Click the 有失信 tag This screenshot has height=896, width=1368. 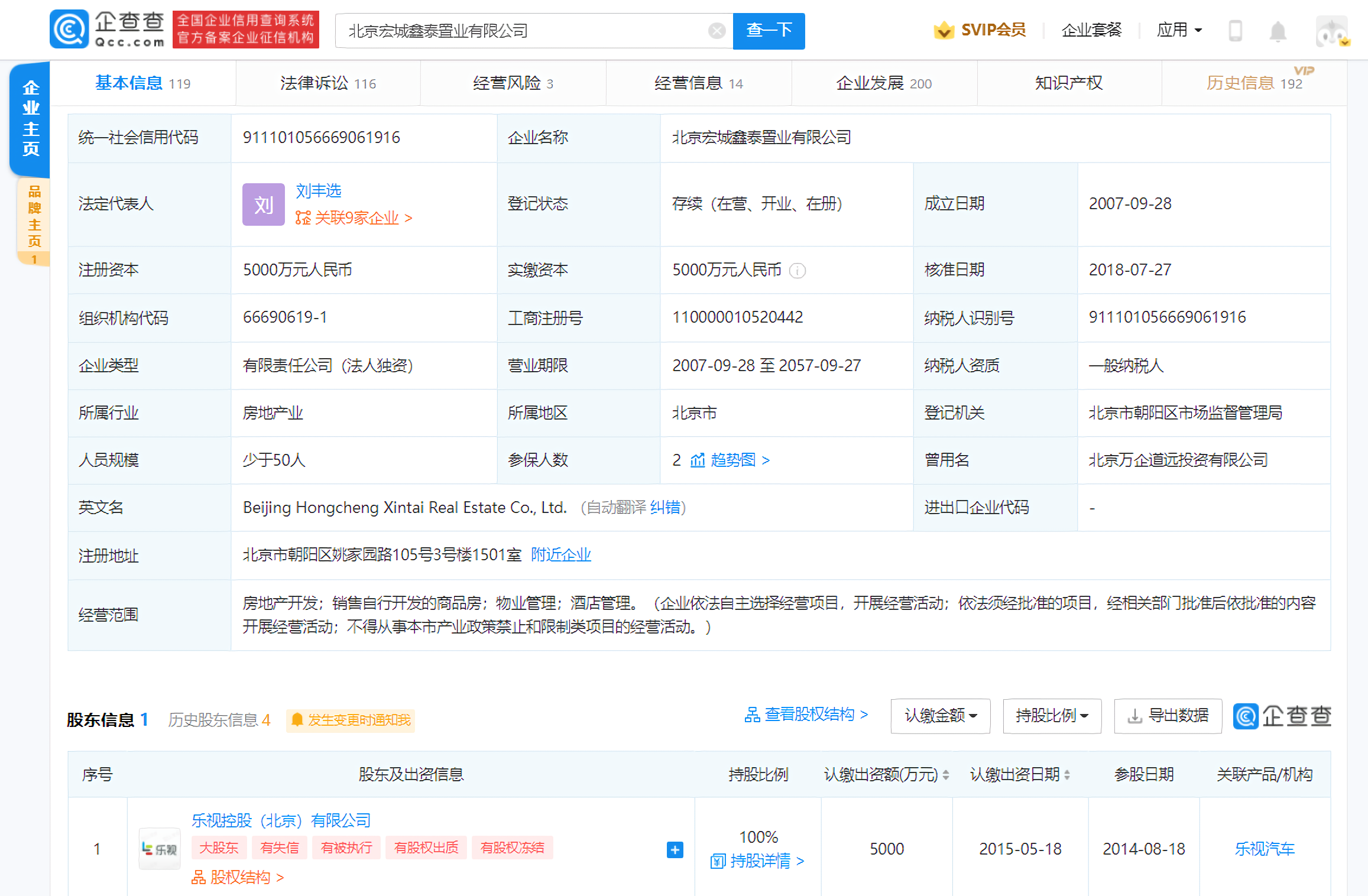tap(280, 848)
